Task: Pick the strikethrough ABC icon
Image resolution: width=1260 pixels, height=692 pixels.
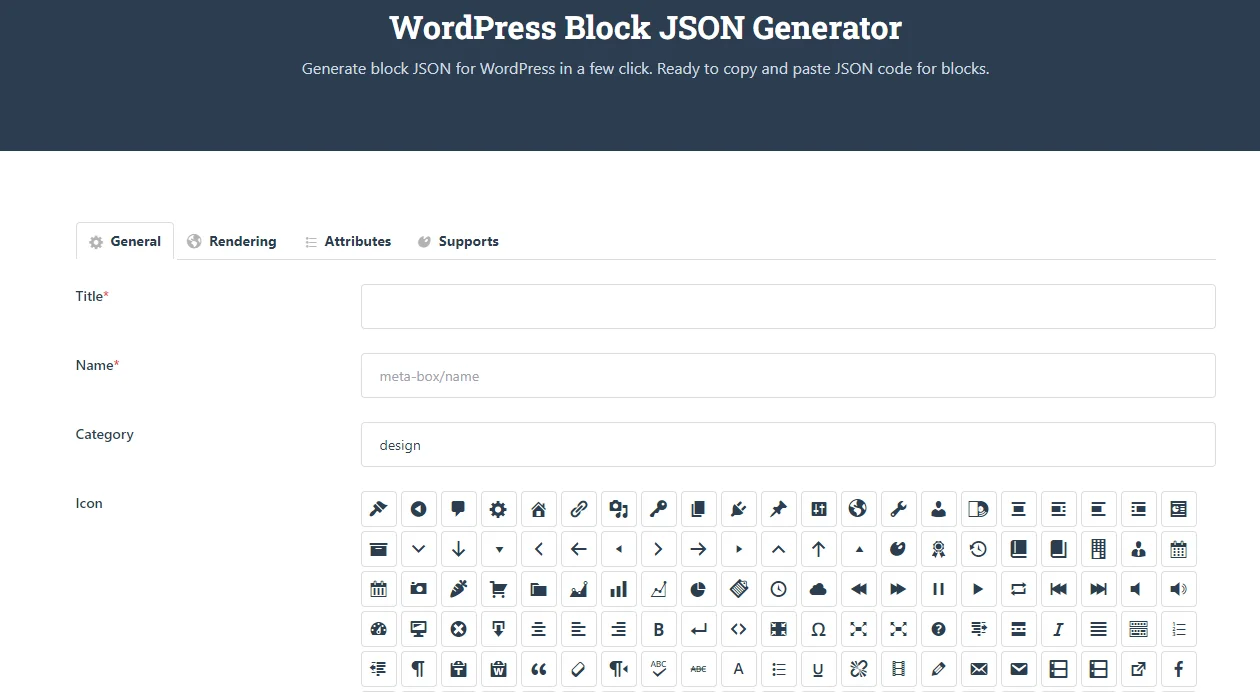Action: coord(699,669)
